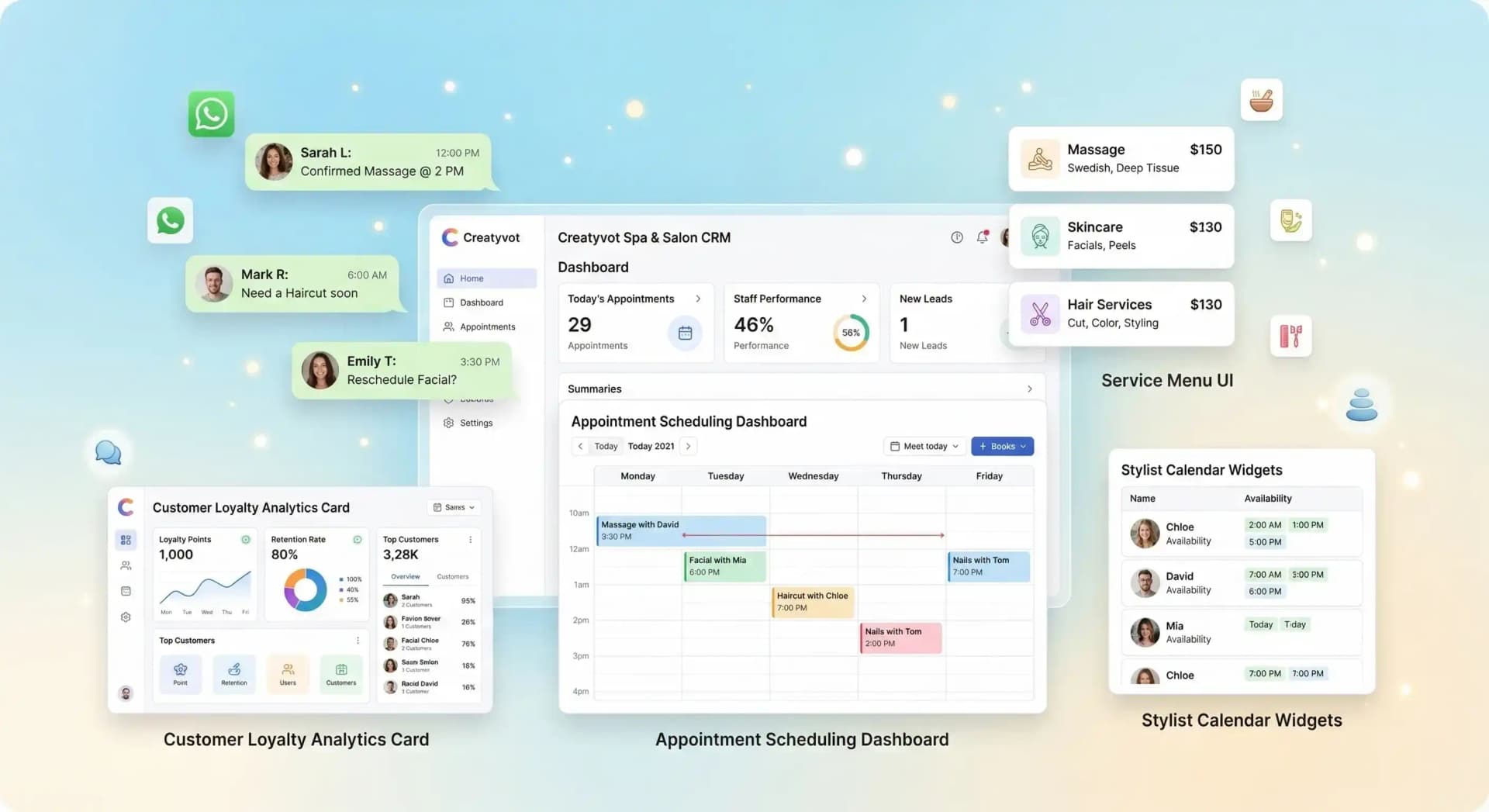Viewport: 1489px width, 812px height.
Task: Click the grid icon in the loyalty card sidebar
Action: click(126, 540)
